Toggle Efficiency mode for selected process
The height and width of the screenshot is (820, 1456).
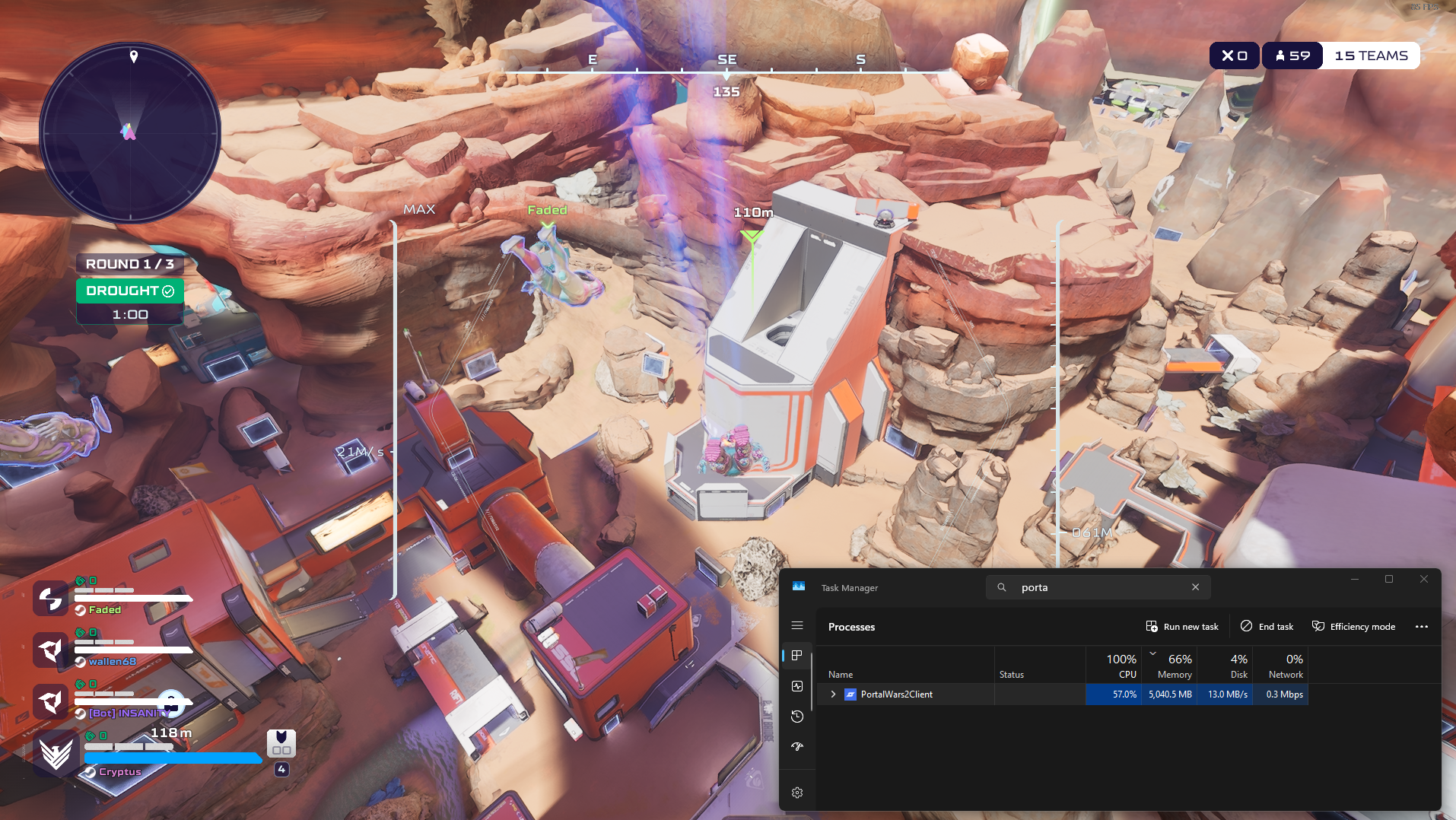tap(1354, 627)
